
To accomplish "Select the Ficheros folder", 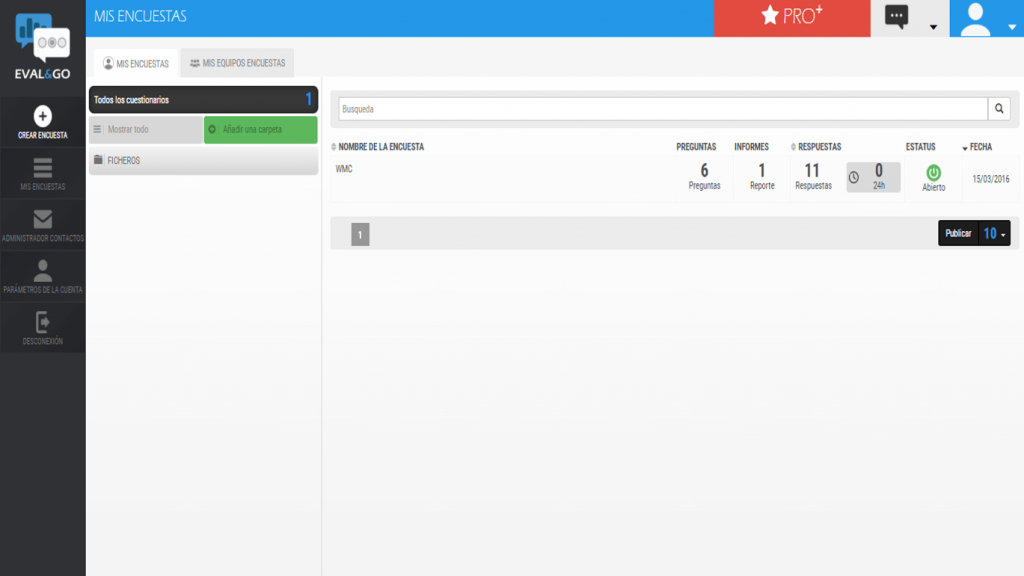I will tap(203, 161).
